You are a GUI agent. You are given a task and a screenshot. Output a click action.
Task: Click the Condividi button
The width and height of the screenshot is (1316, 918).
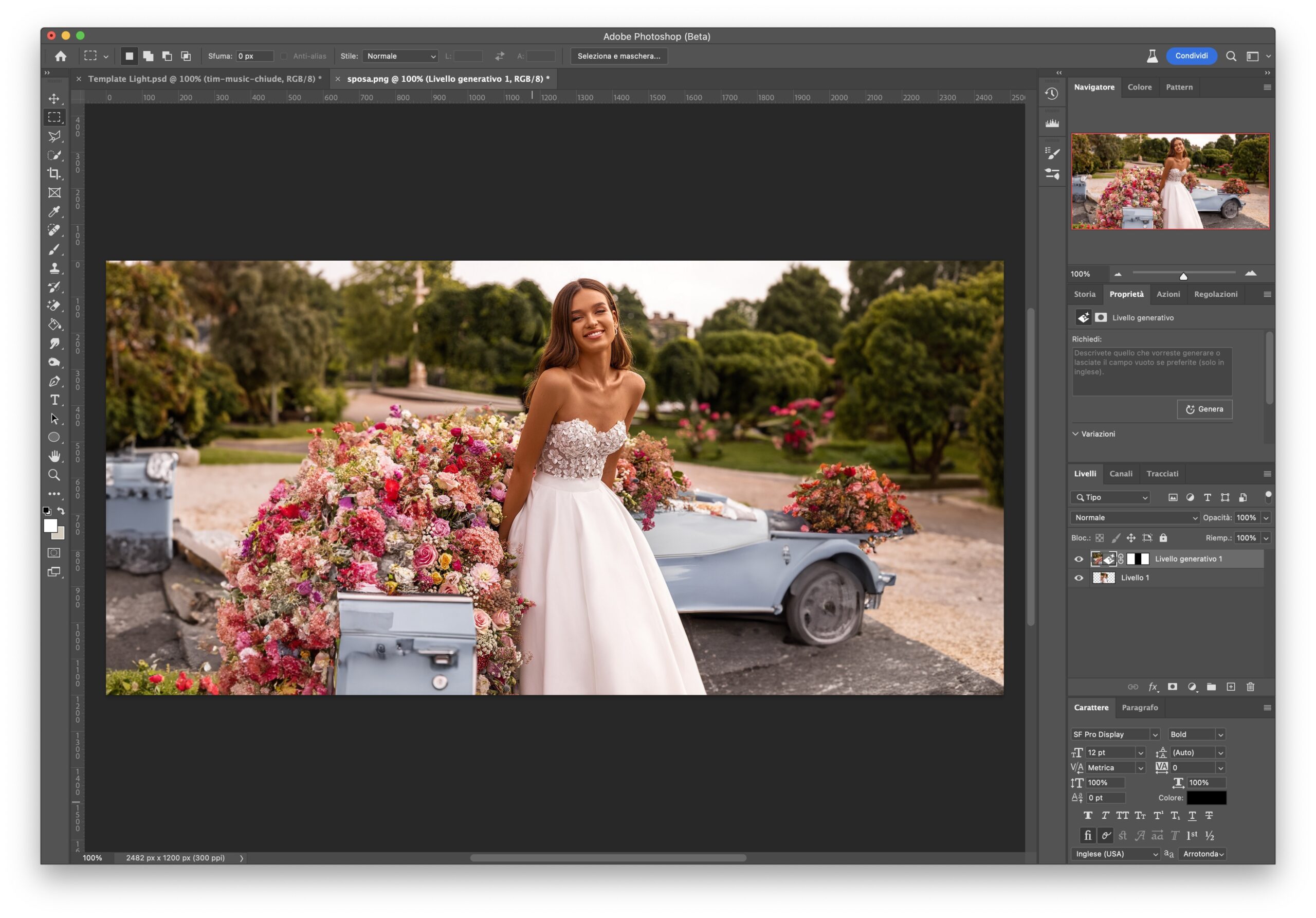click(1191, 56)
